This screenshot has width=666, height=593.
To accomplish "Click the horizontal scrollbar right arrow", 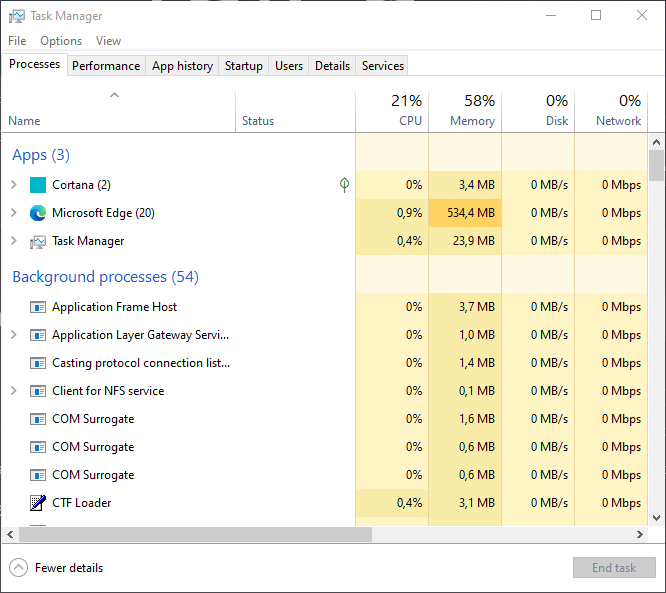I will click(x=640, y=534).
